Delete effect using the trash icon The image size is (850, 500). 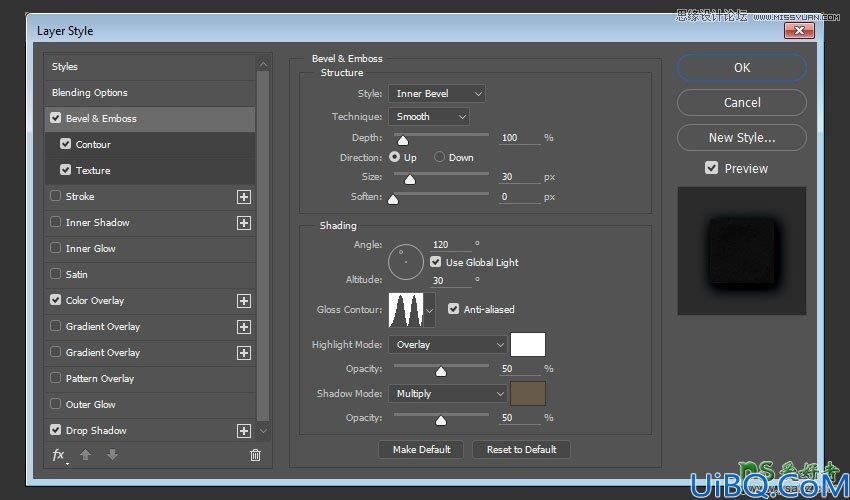click(255, 456)
